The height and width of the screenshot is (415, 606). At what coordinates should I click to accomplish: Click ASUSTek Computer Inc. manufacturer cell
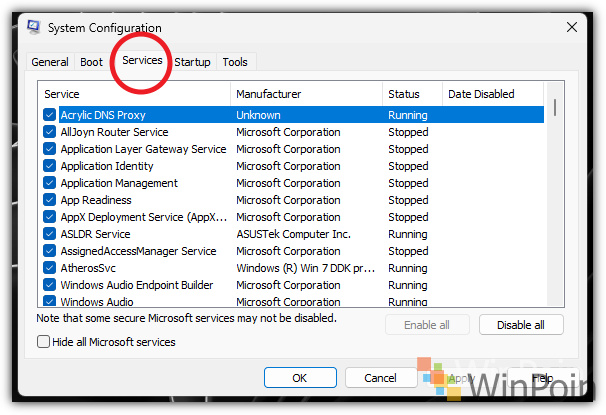point(293,234)
